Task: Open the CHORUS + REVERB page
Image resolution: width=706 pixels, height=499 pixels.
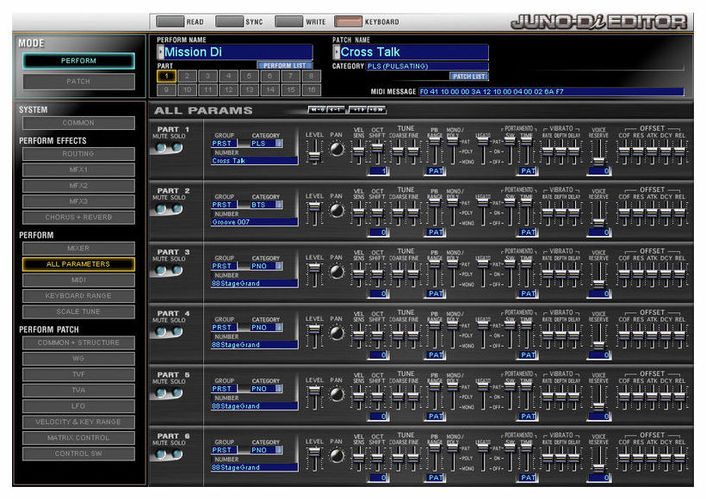Action: (x=78, y=217)
